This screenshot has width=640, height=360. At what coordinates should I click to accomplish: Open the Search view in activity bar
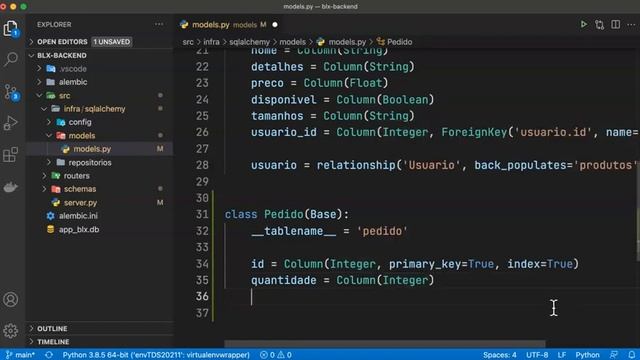(11, 60)
